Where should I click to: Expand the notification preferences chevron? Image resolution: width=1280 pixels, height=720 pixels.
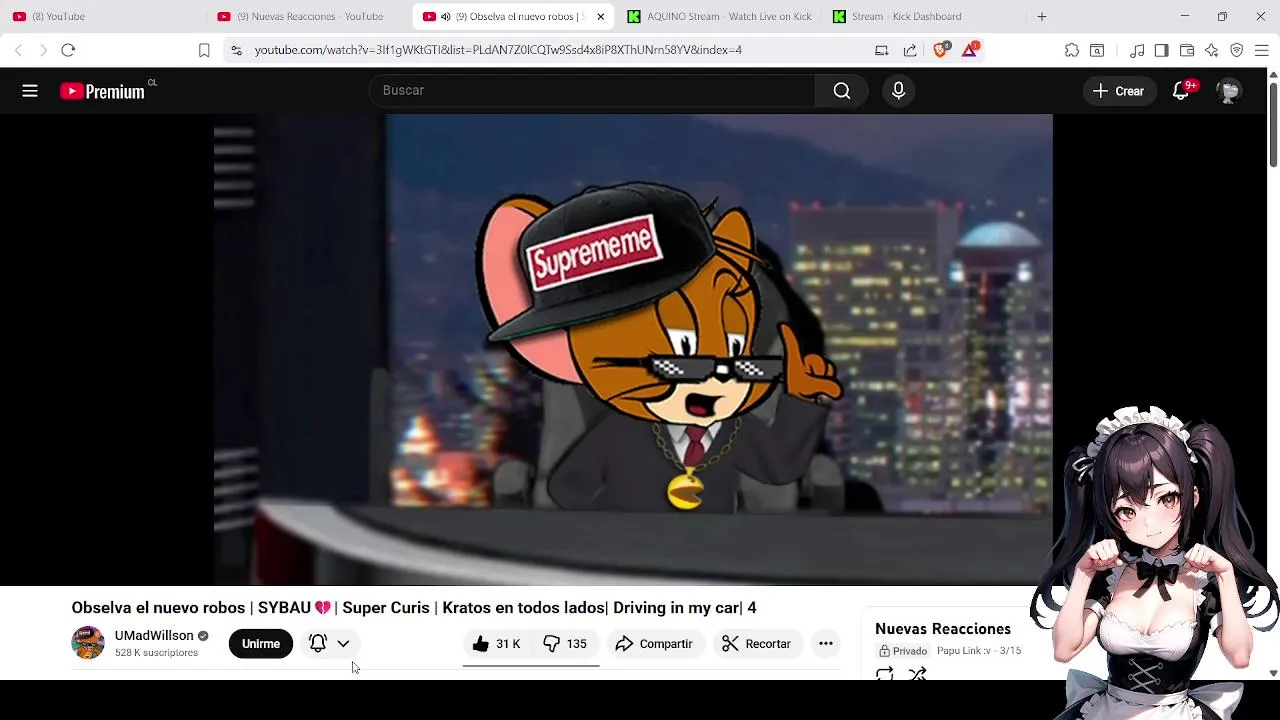[x=343, y=644]
